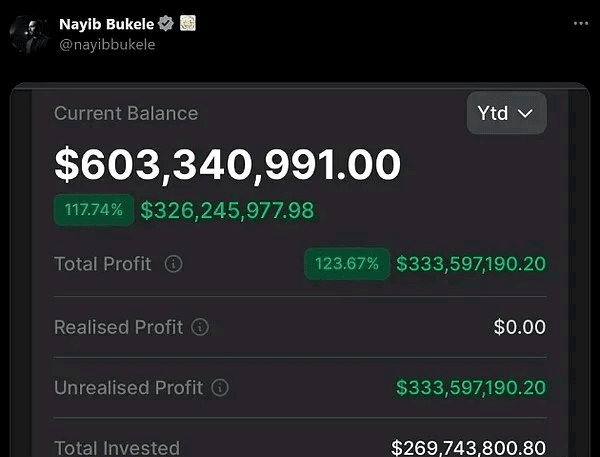Select the $603,340,991.00 current balance figure
Screen dimensions: 600x457
(x=228, y=165)
